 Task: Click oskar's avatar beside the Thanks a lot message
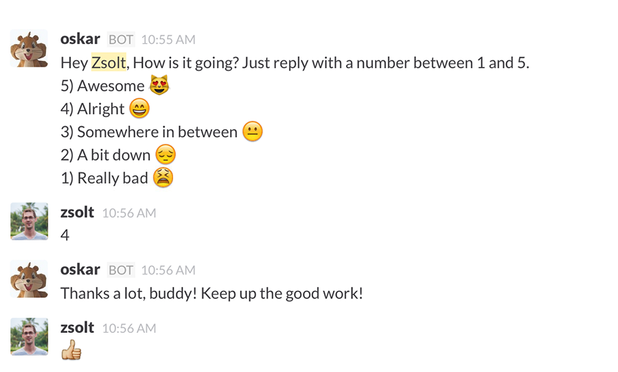[29, 279]
